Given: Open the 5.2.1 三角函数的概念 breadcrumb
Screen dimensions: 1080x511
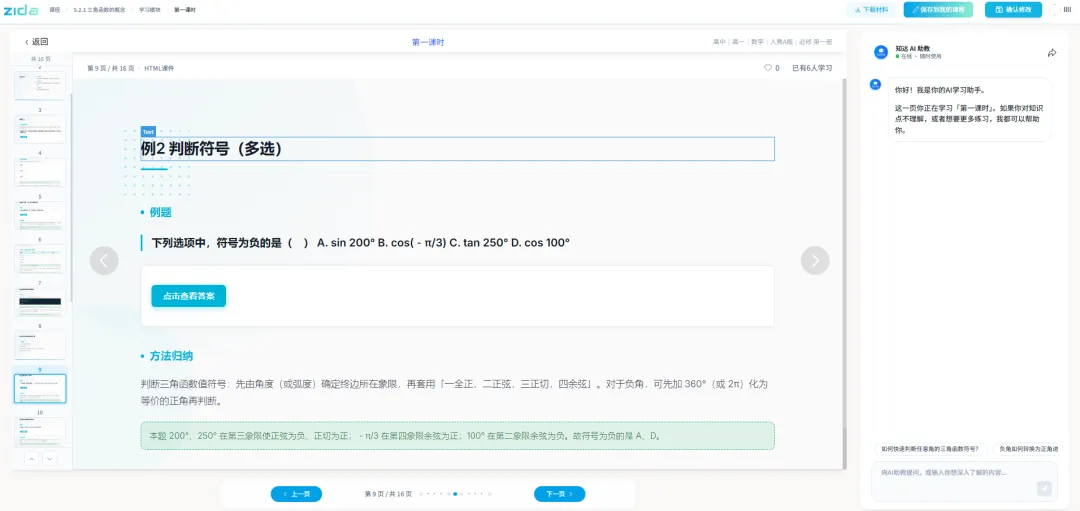Looking at the screenshot, I should point(99,10).
